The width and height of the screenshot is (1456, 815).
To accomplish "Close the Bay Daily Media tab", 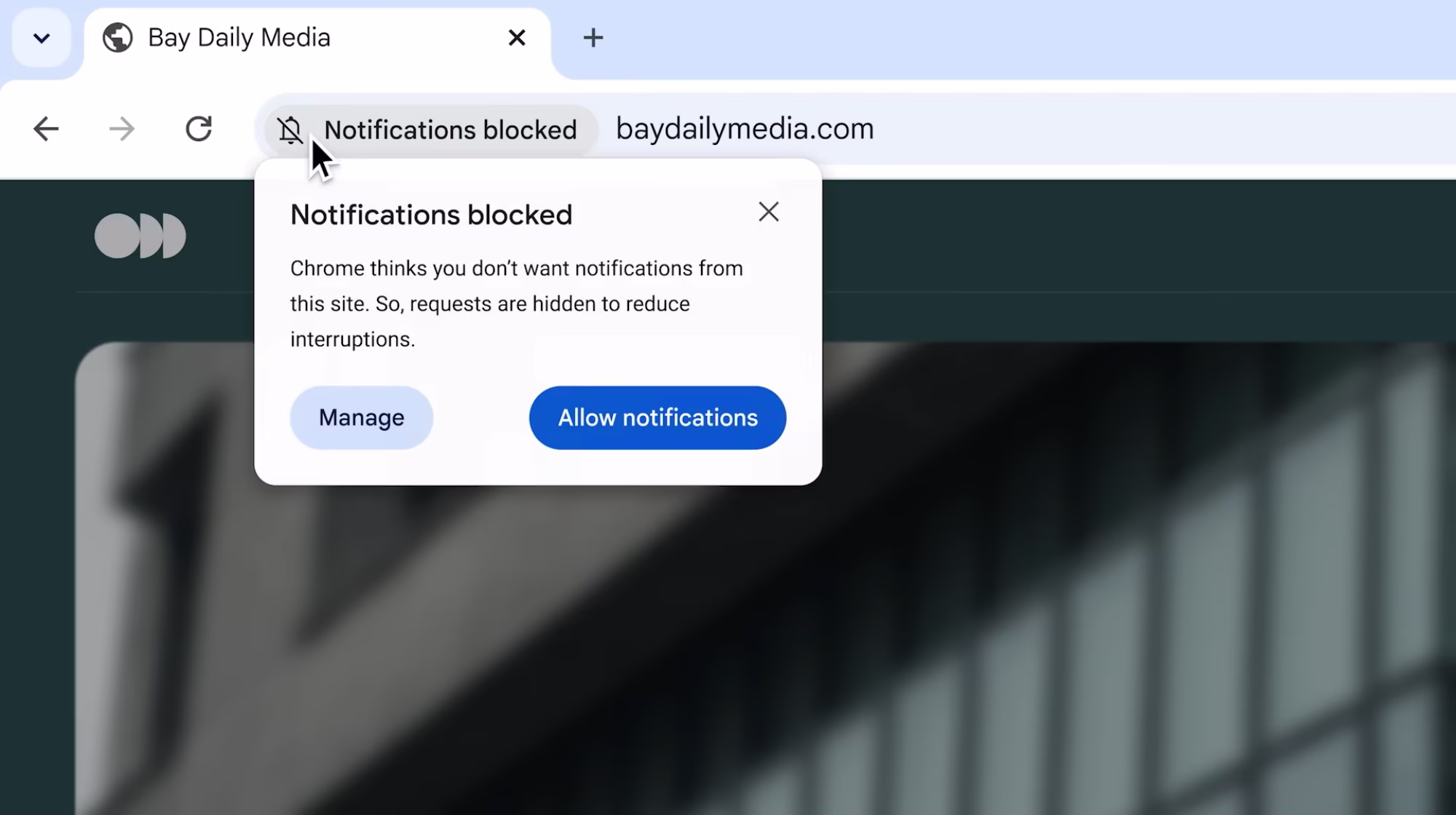I will (x=516, y=38).
